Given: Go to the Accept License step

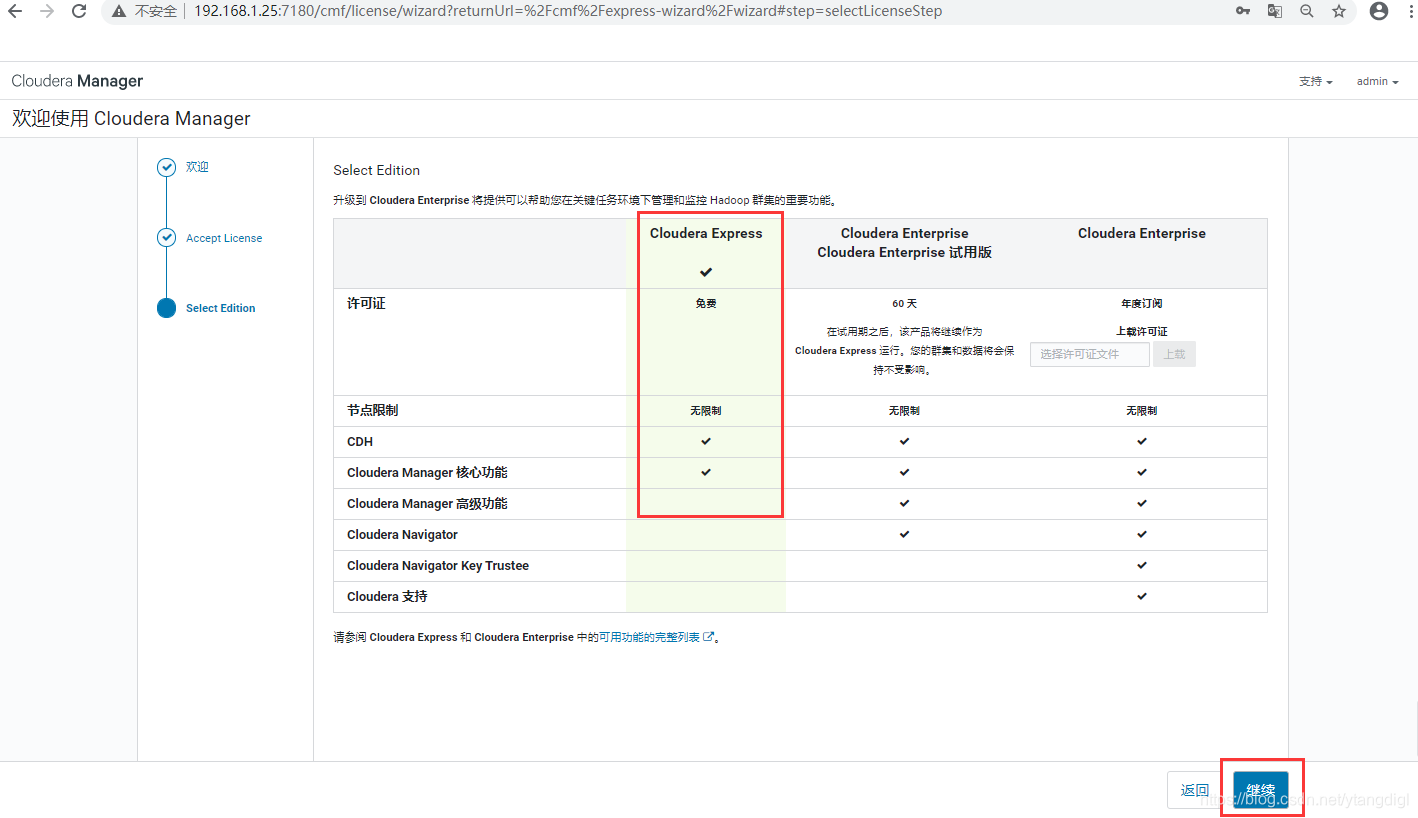Looking at the screenshot, I should click(x=224, y=238).
